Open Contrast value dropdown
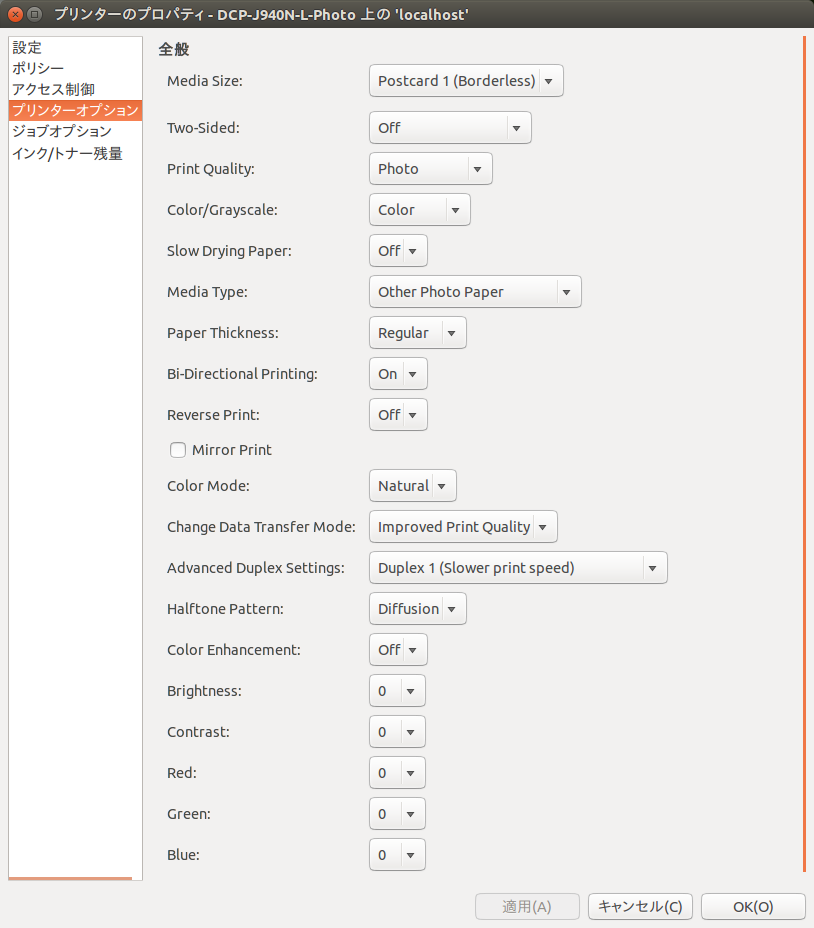Image resolution: width=814 pixels, height=928 pixels. click(397, 732)
